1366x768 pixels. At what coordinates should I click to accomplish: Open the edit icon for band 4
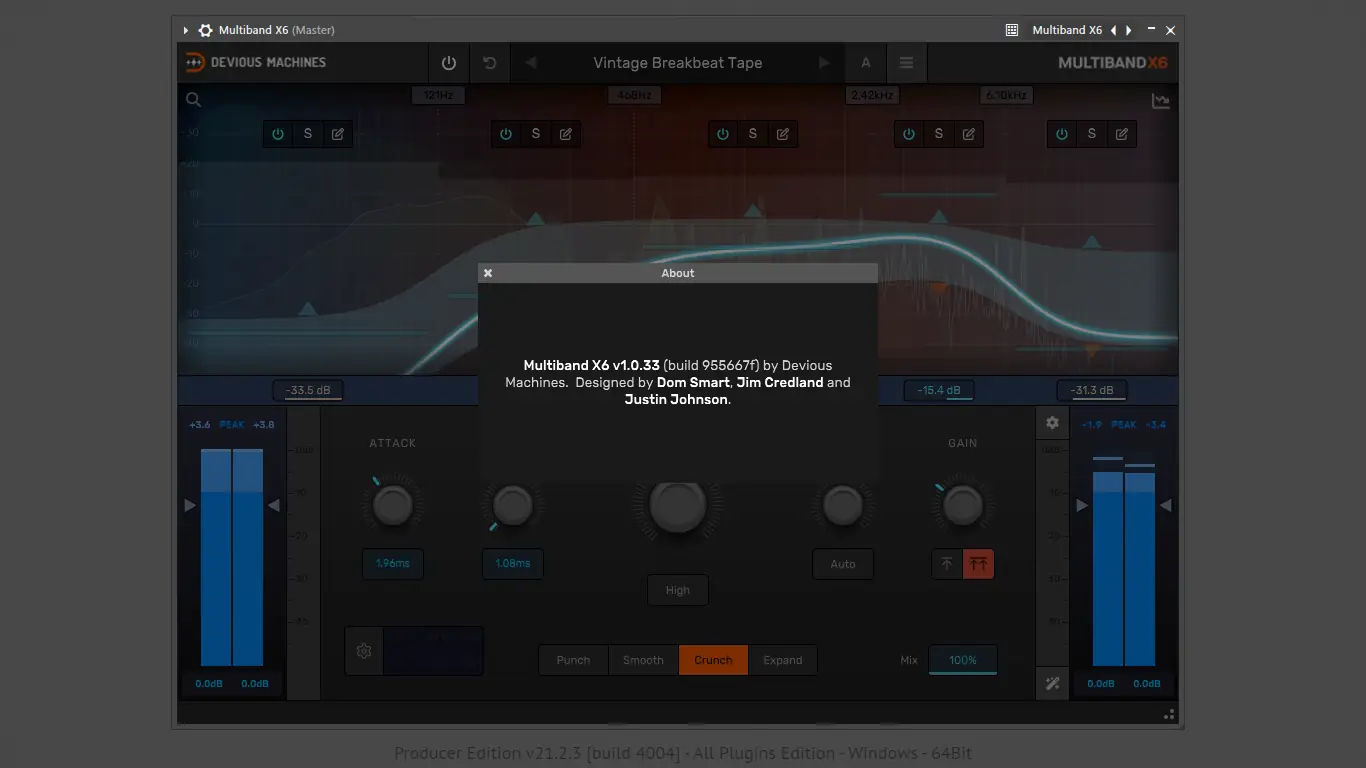click(x=969, y=134)
